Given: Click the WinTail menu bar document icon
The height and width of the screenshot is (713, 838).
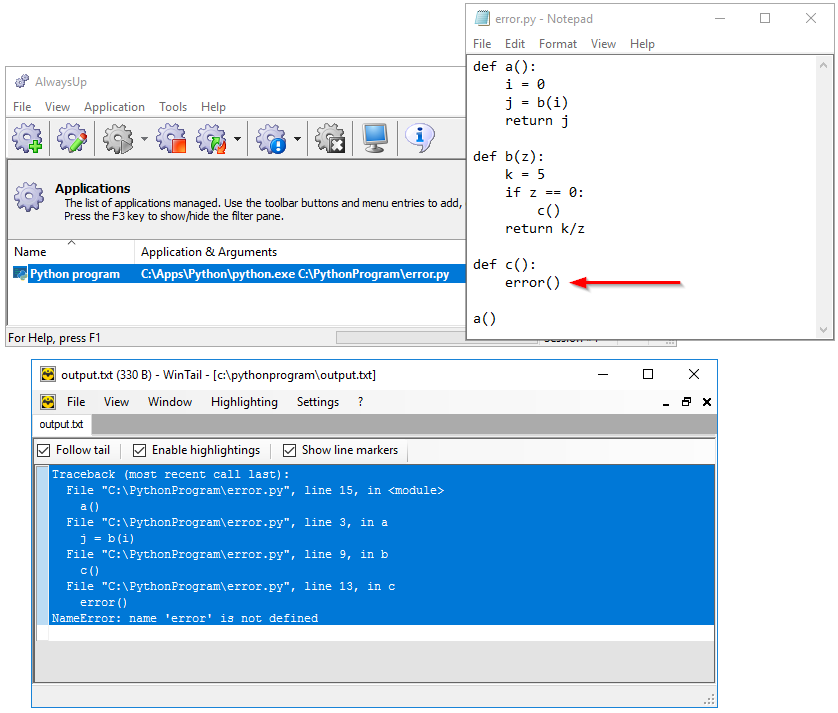Looking at the screenshot, I should tap(48, 402).
